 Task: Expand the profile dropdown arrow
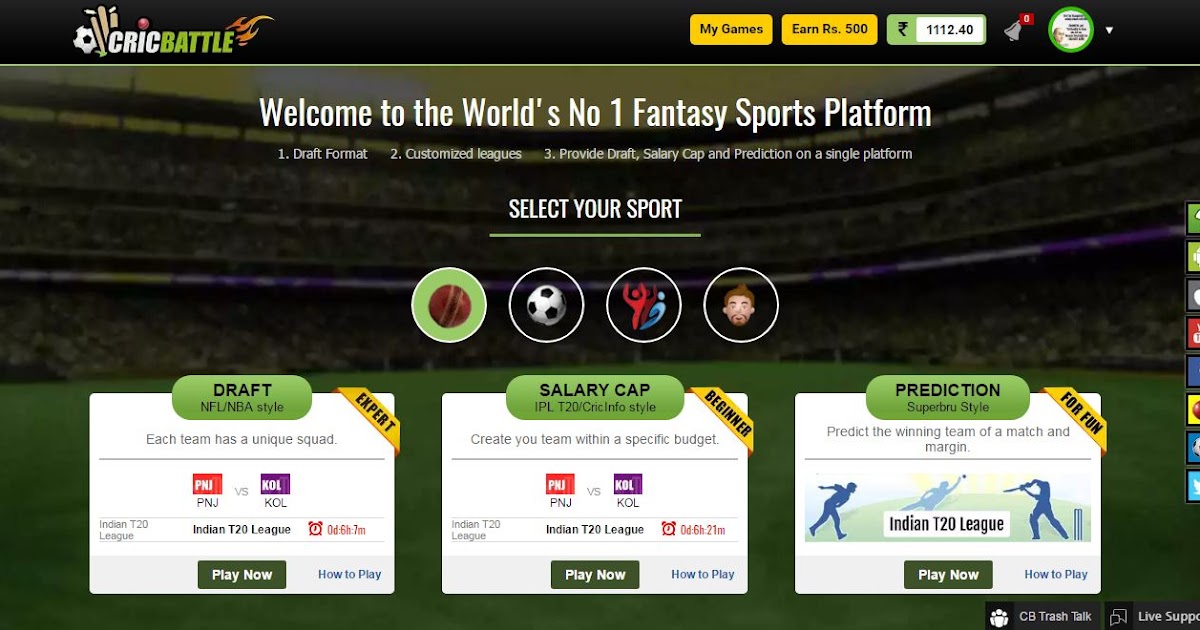(x=1109, y=30)
